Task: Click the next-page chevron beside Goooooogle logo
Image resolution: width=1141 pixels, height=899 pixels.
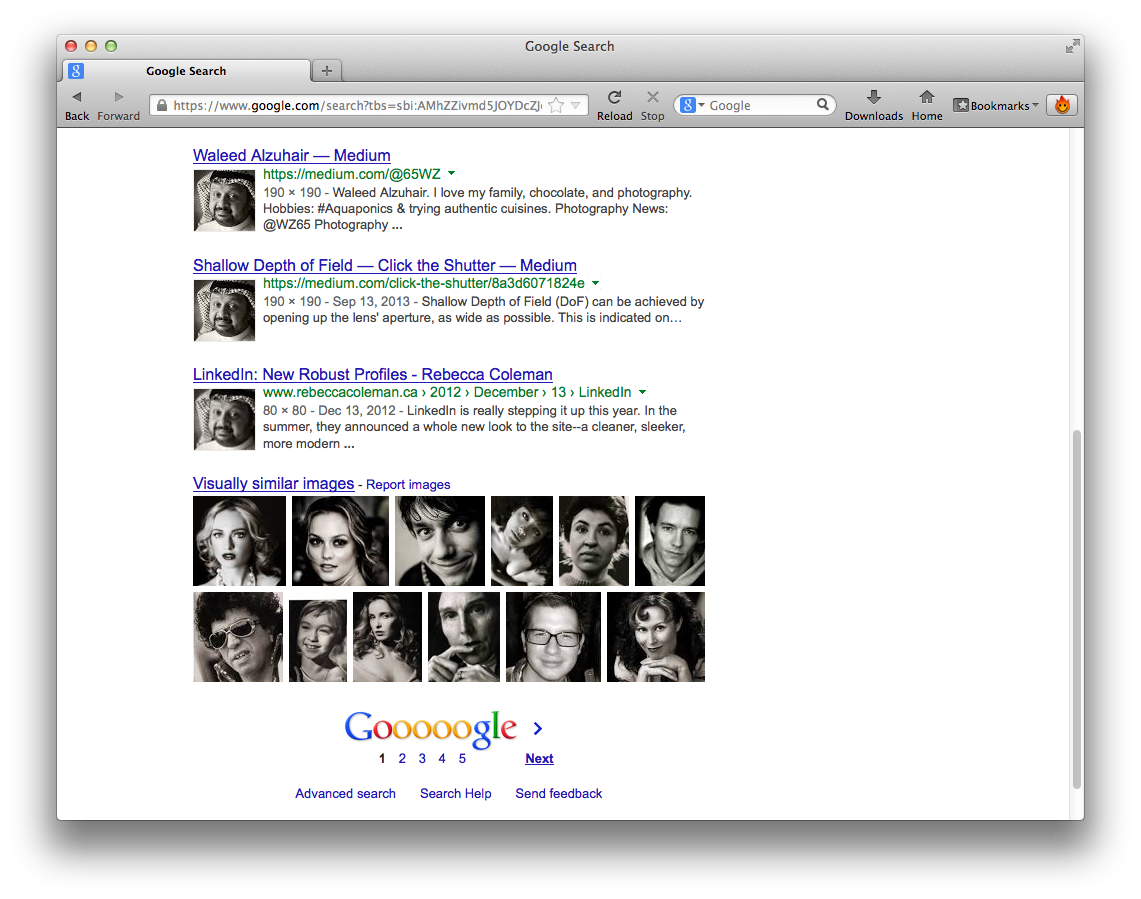Action: [538, 728]
